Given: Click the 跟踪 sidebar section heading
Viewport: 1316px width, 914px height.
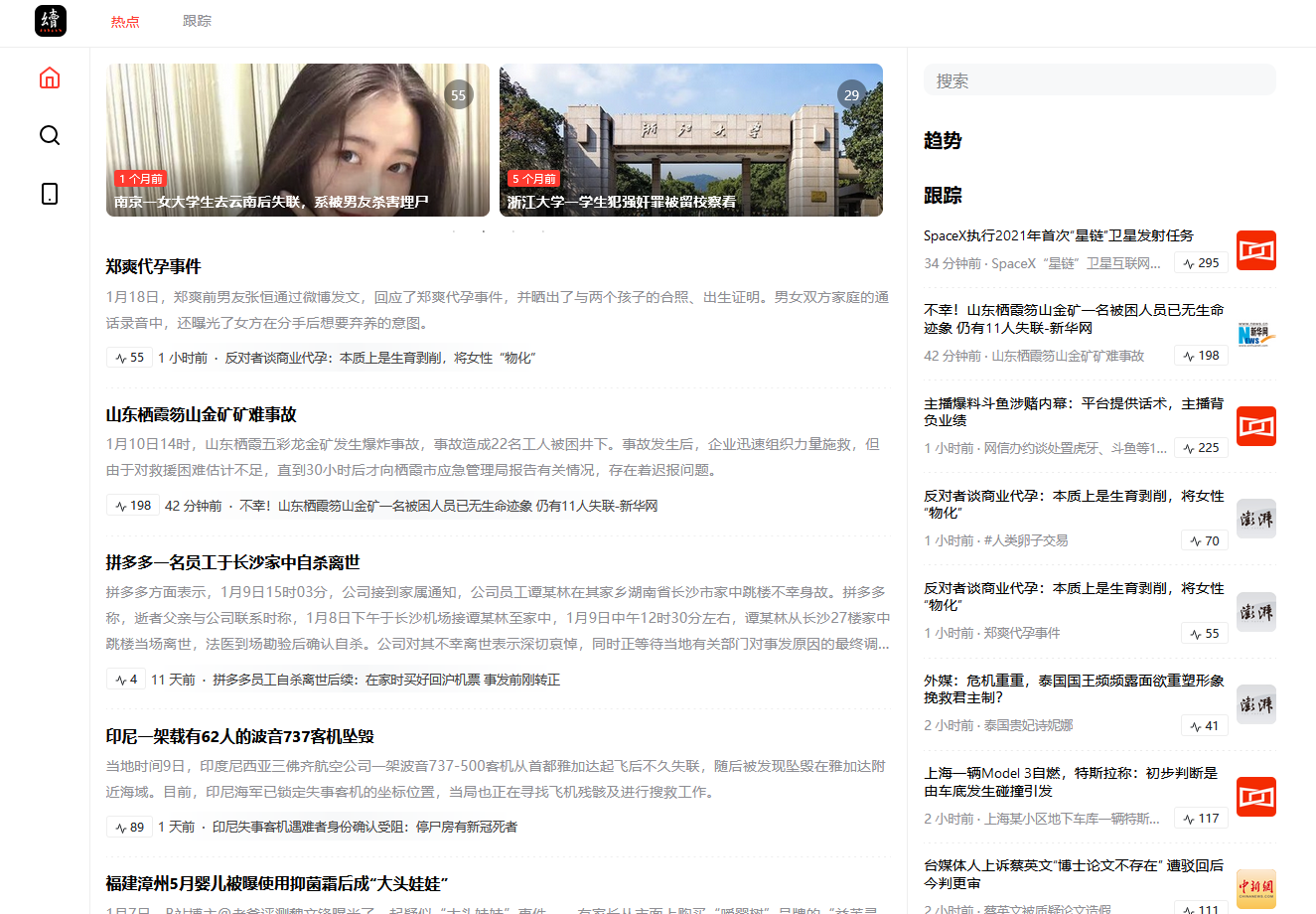Looking at the screenshot, I should [x=943, y=195].
